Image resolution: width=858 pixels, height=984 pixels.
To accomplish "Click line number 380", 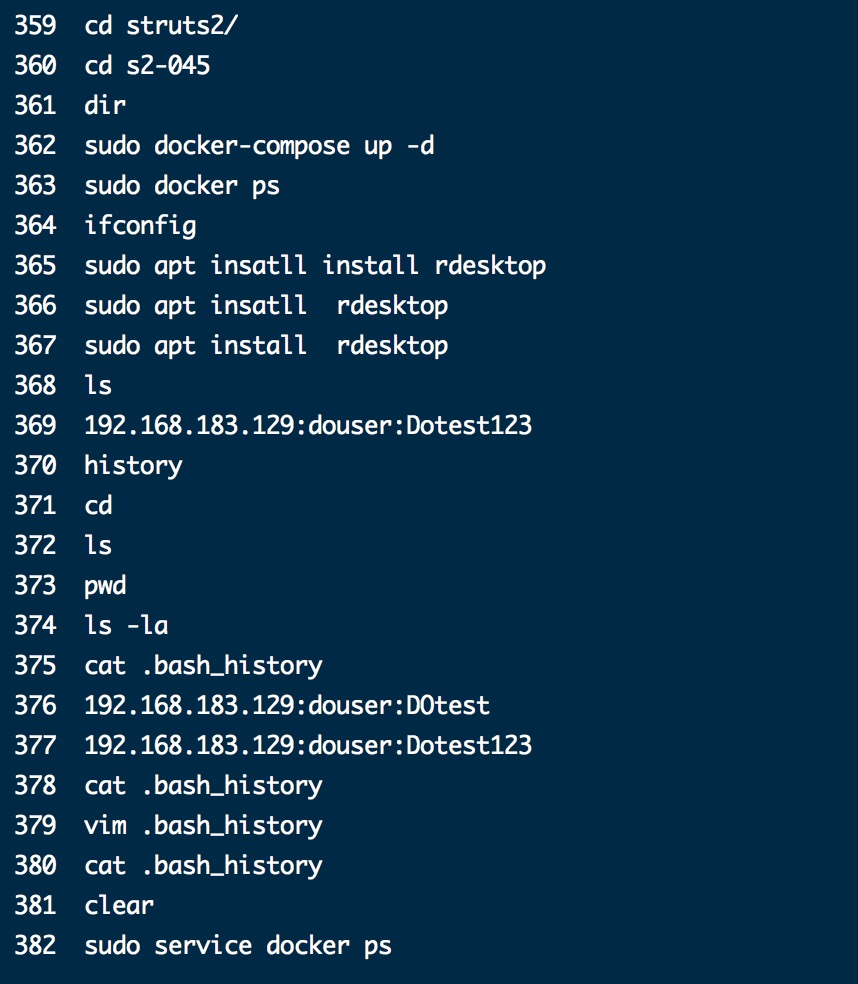I will click(35, 865).
